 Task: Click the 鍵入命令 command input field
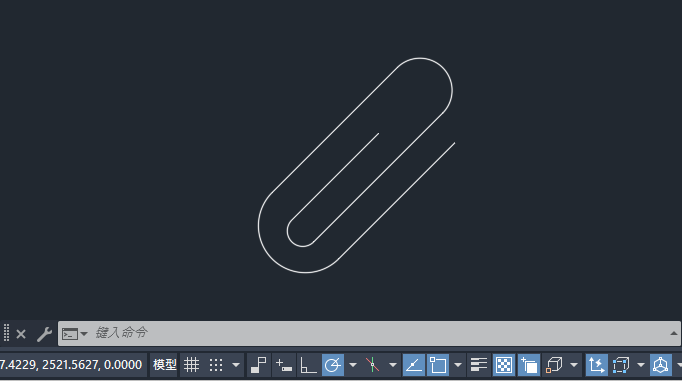pos(369,334)
